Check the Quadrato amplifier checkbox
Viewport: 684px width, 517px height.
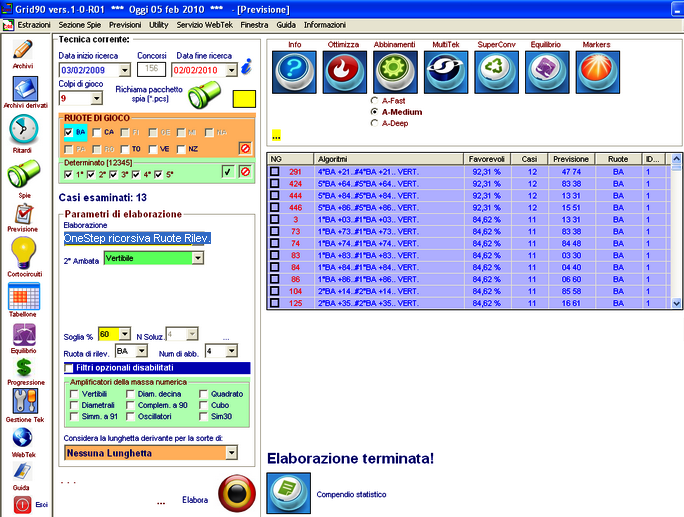(204, 394)
